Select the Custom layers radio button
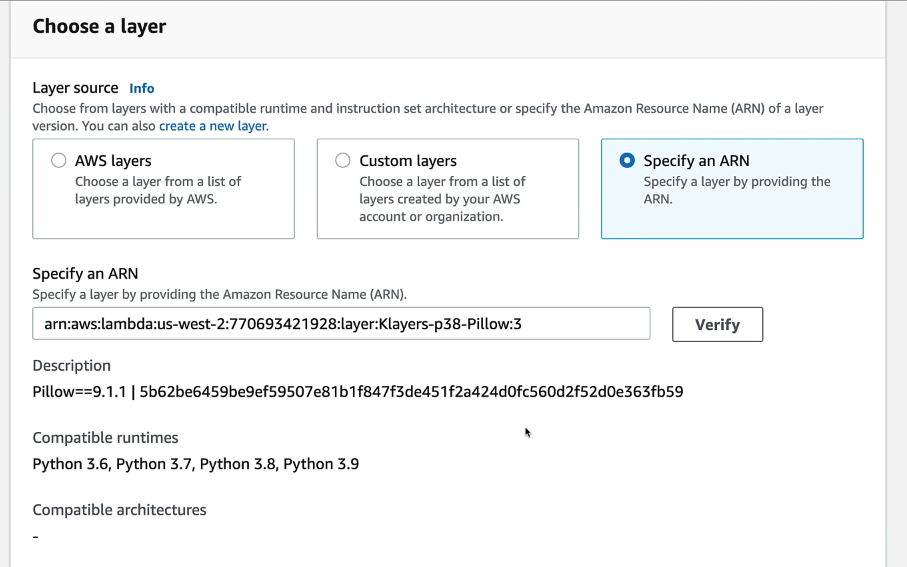Viewport: 907px width, 567px height. tap(343, 160)
